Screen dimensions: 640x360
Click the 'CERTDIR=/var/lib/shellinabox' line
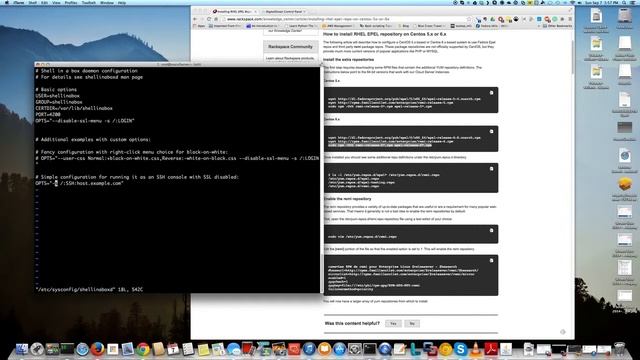pos(74,108)
